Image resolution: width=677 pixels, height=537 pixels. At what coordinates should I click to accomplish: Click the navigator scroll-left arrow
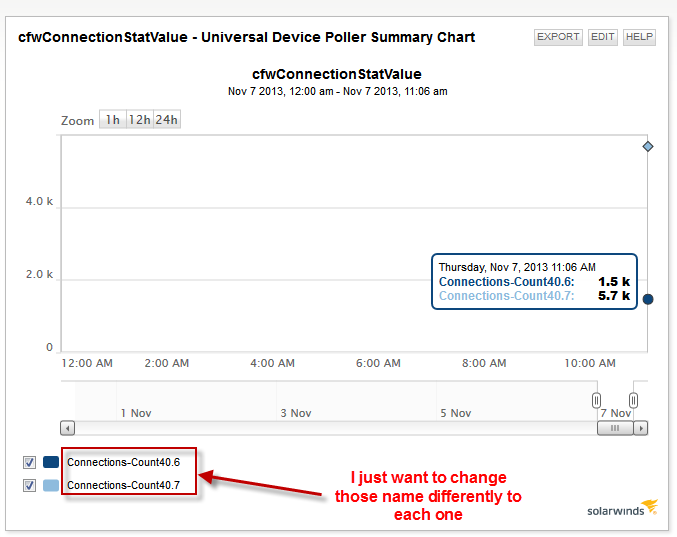pos(67,428)
